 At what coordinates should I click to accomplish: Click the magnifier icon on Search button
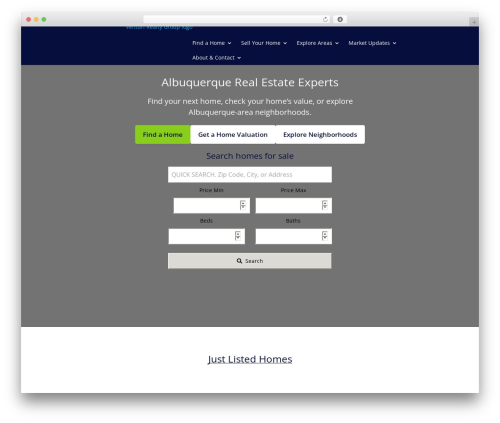click(x=239, y=261)
